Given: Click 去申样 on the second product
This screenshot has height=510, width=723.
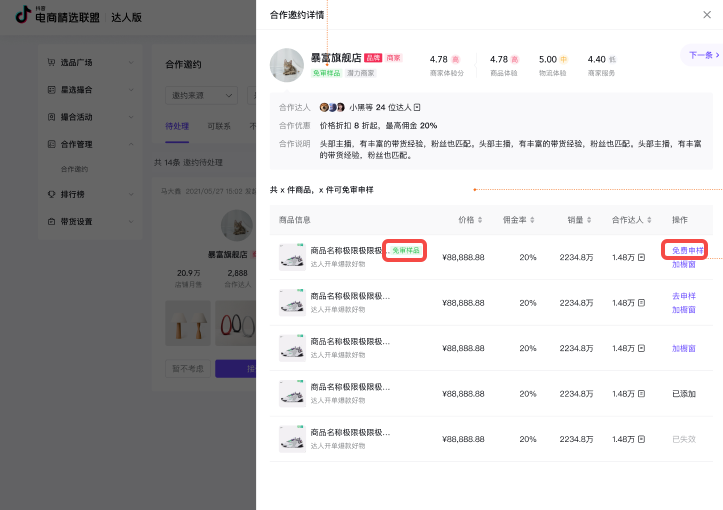Looking at the screenshot, I should (684, 296).
